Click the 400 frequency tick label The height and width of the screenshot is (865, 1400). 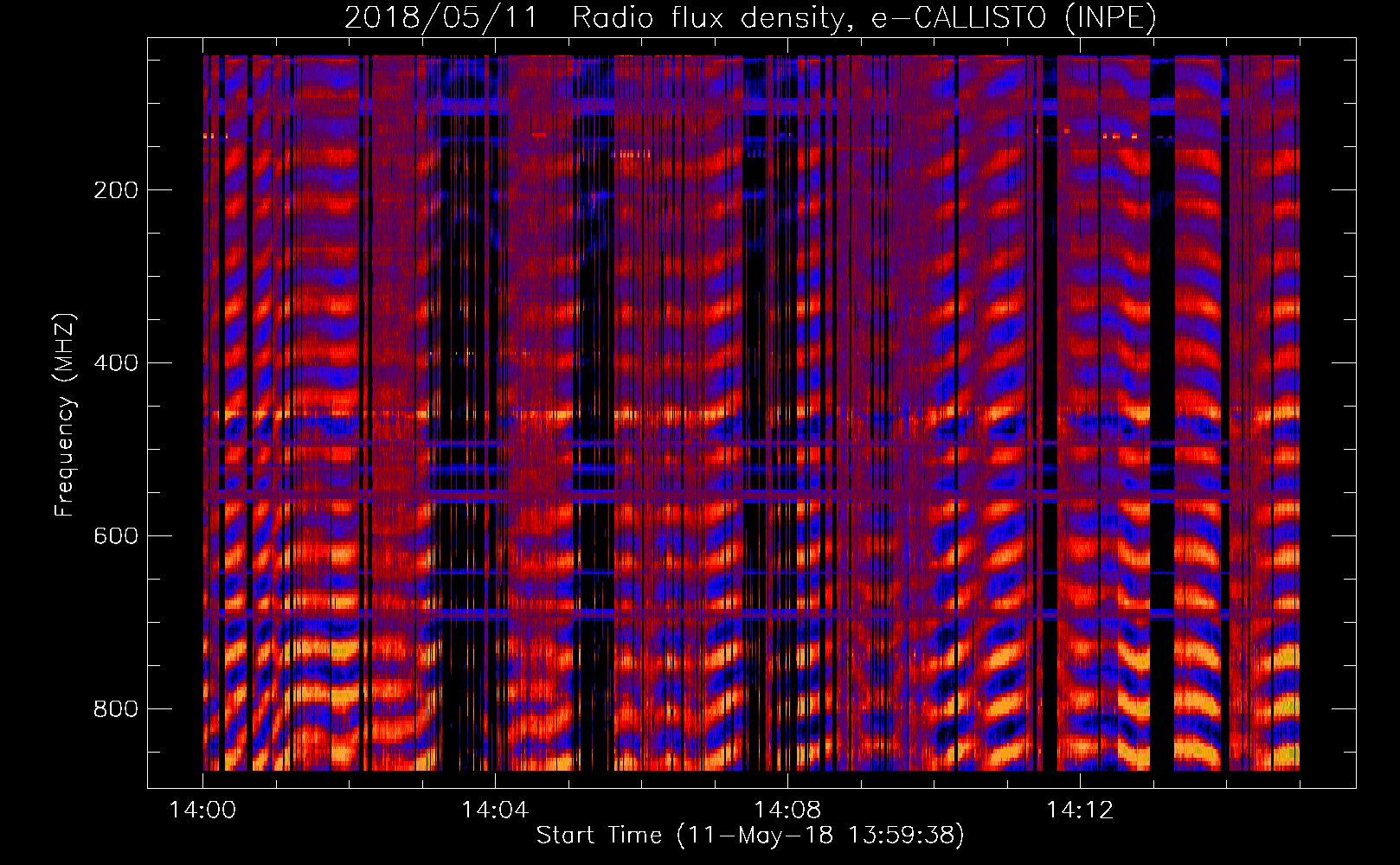(x=116, y=363)
